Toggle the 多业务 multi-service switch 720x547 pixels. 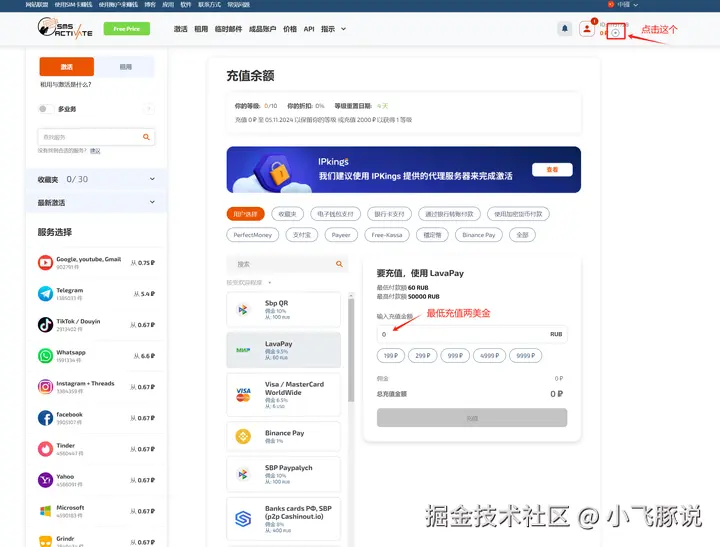pyautogui.click(x=45, y=109)
